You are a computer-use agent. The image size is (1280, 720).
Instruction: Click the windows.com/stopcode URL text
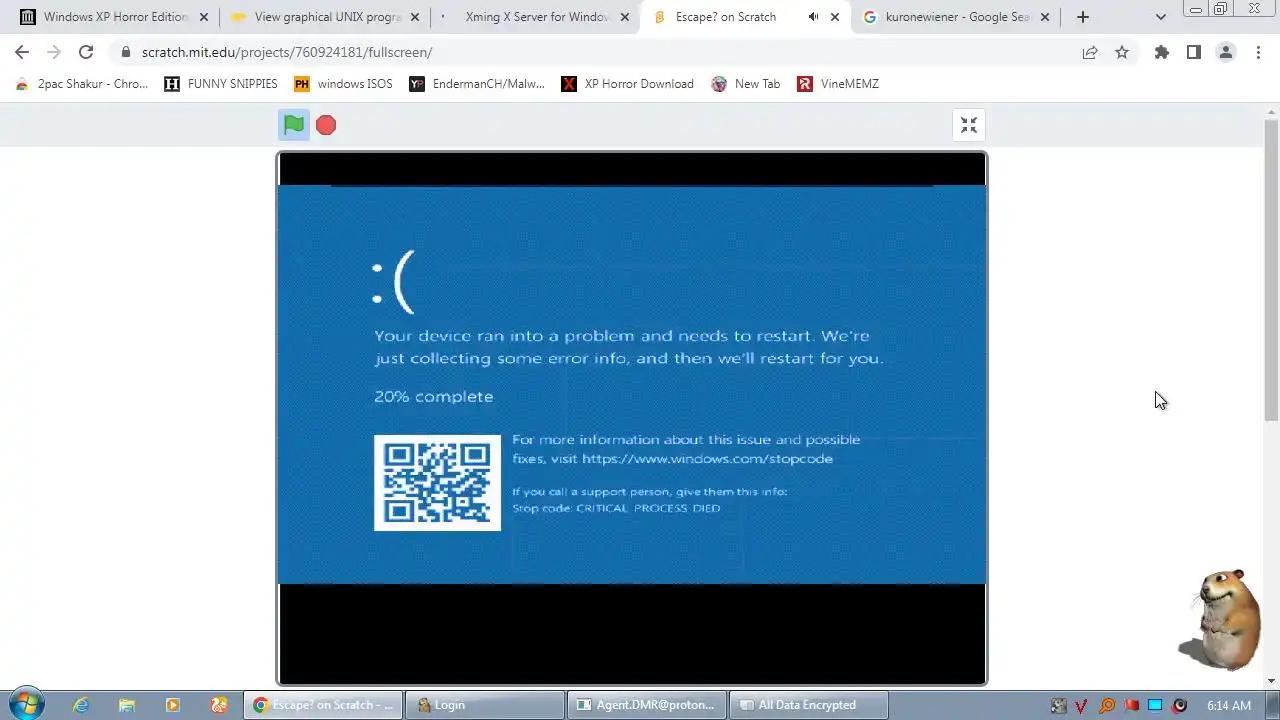click(x=707, y=459)
